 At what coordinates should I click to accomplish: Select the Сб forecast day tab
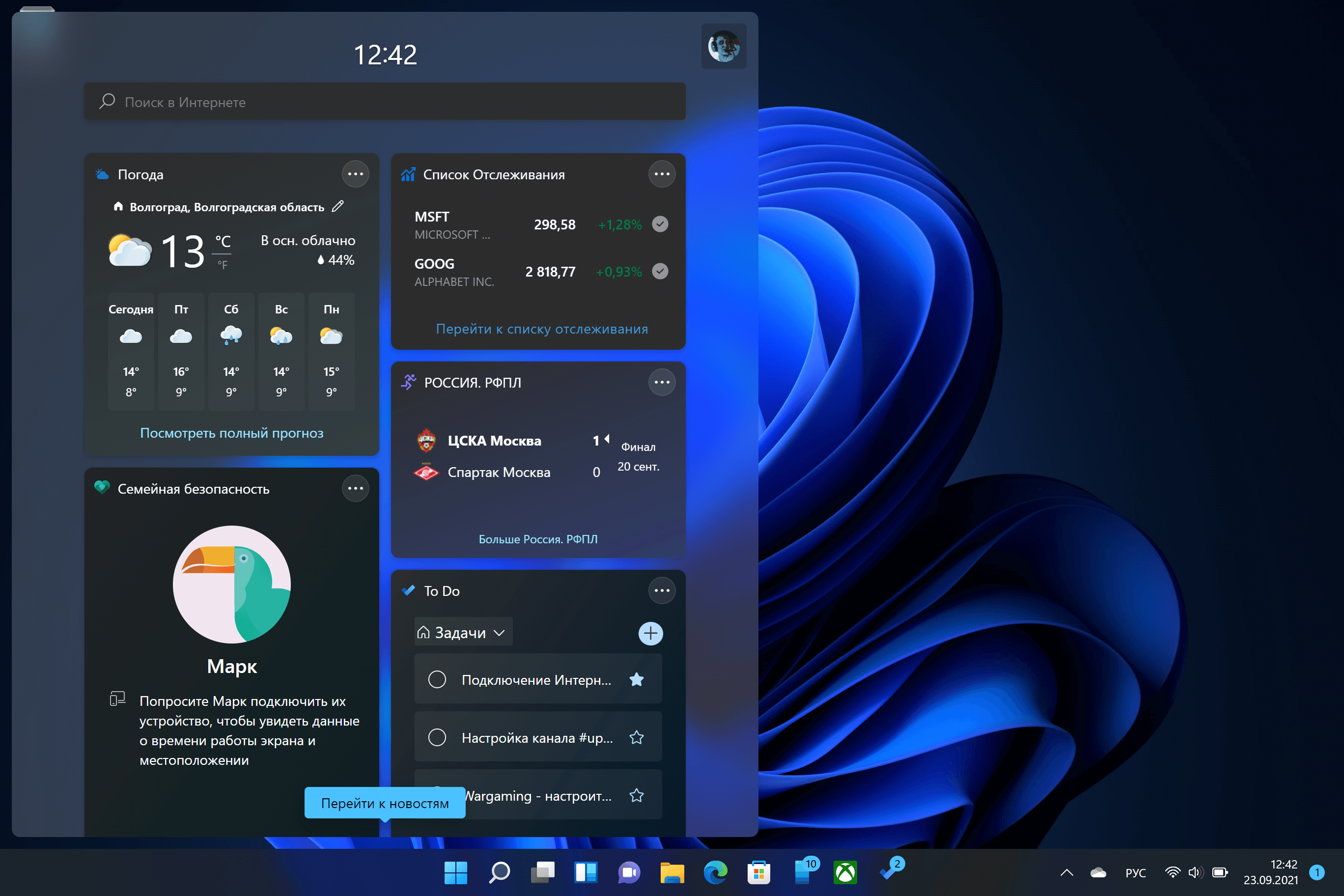click(x=231, y=351)
